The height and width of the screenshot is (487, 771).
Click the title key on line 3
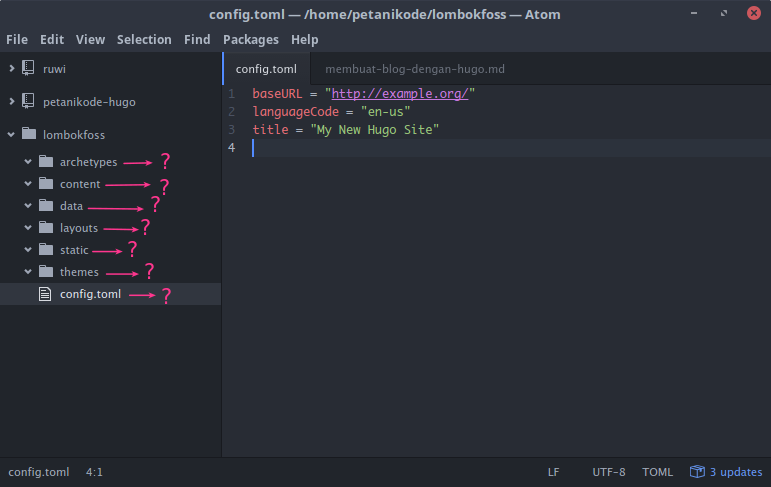coord(270,129)
